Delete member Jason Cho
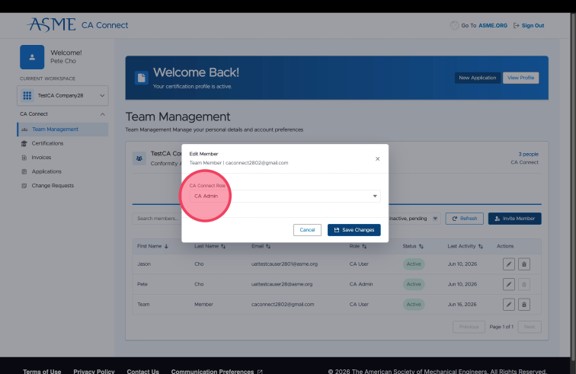The height and width of the screenshot is (374, 576). tap(524, 264)
